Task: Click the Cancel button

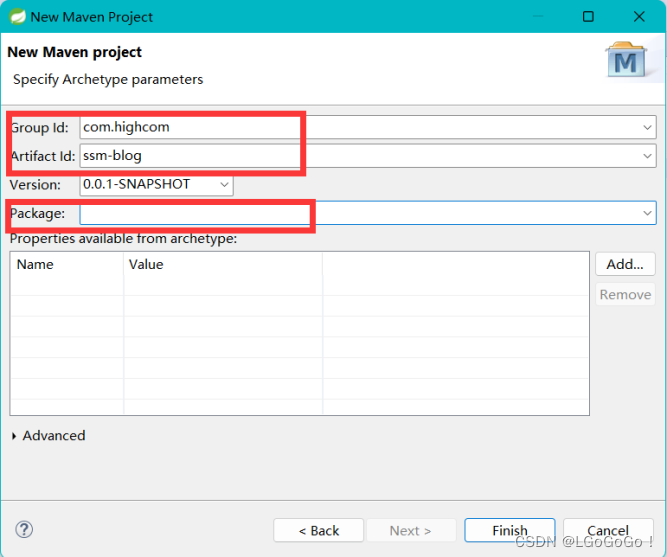Action: tap(608, 530)
